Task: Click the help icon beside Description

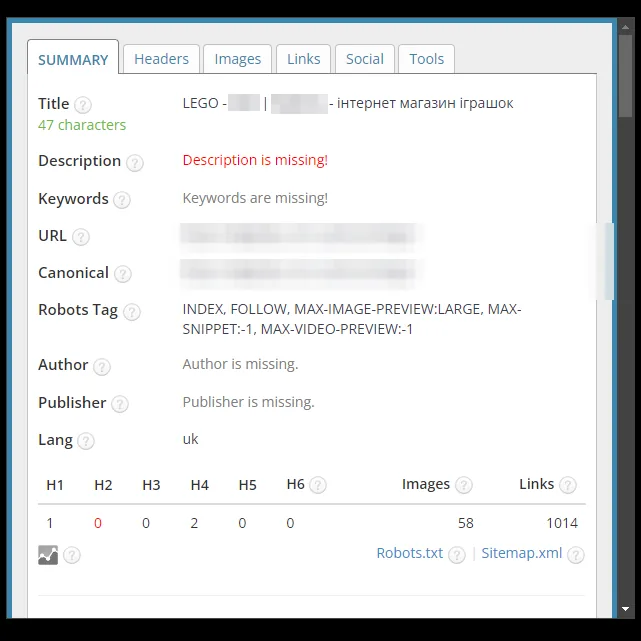Action: [x=134, y=163]
